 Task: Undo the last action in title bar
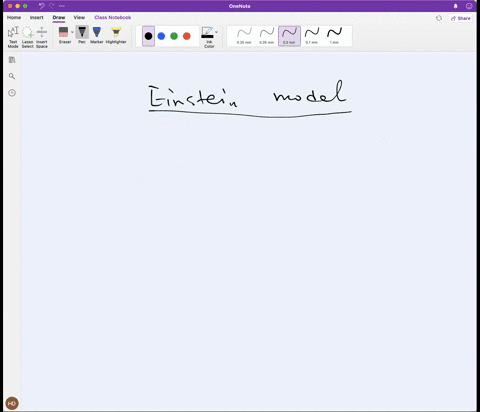pos(42,6)
